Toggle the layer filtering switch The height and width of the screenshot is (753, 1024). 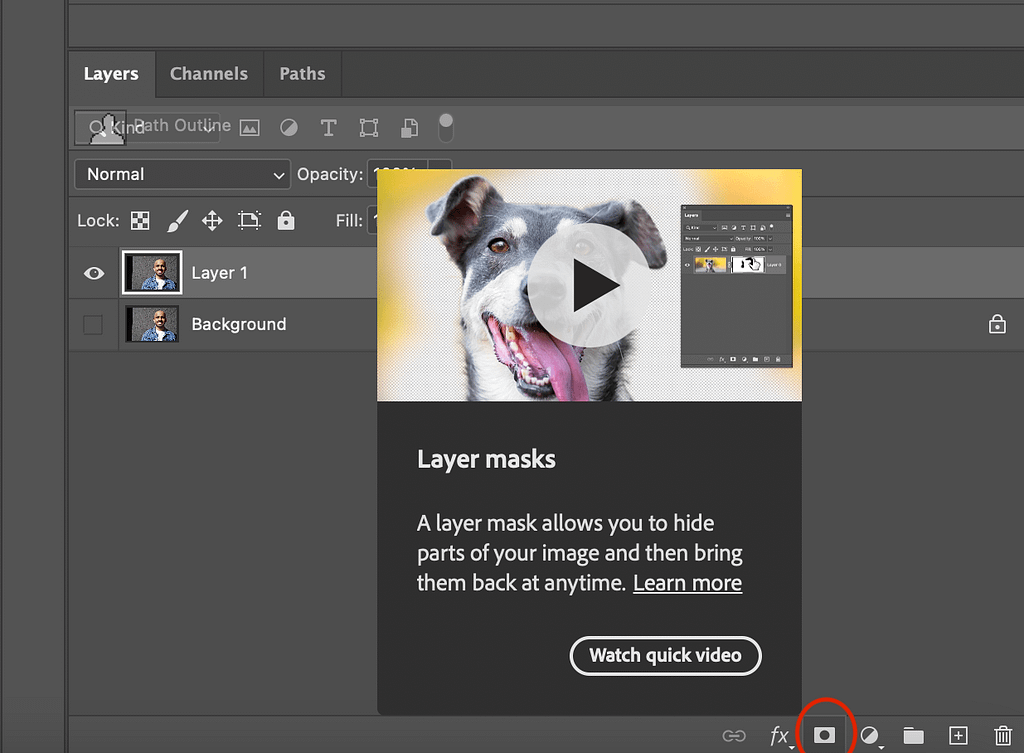[x=445, y=127]
